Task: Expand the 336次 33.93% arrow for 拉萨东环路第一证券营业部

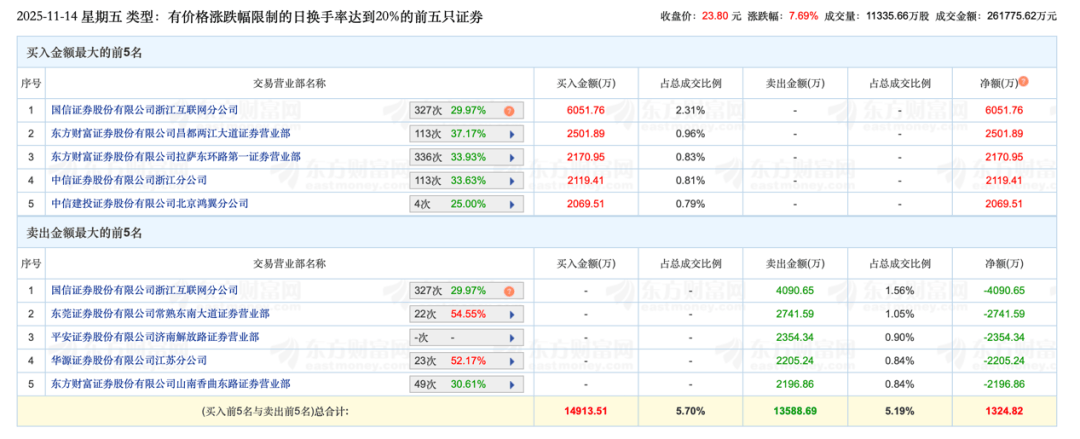Action: [512, 157]
